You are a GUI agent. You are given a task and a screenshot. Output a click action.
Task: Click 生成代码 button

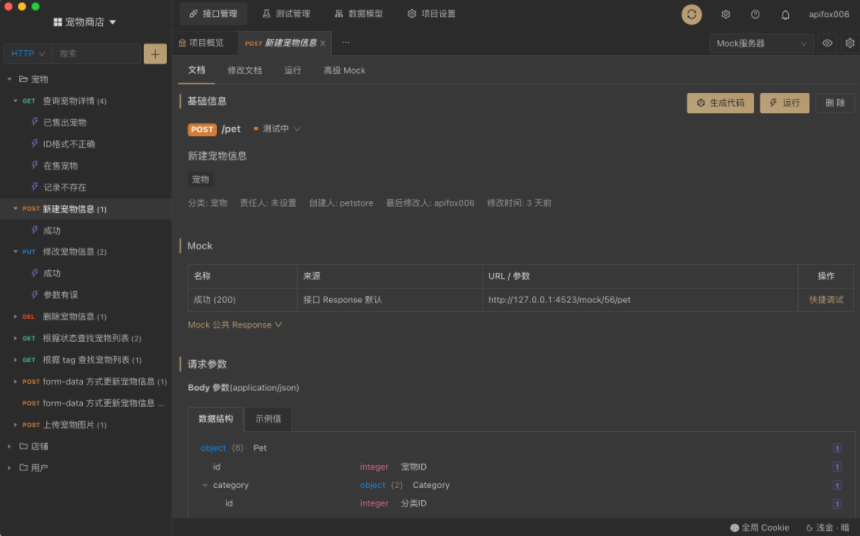(x=720, y=103)
